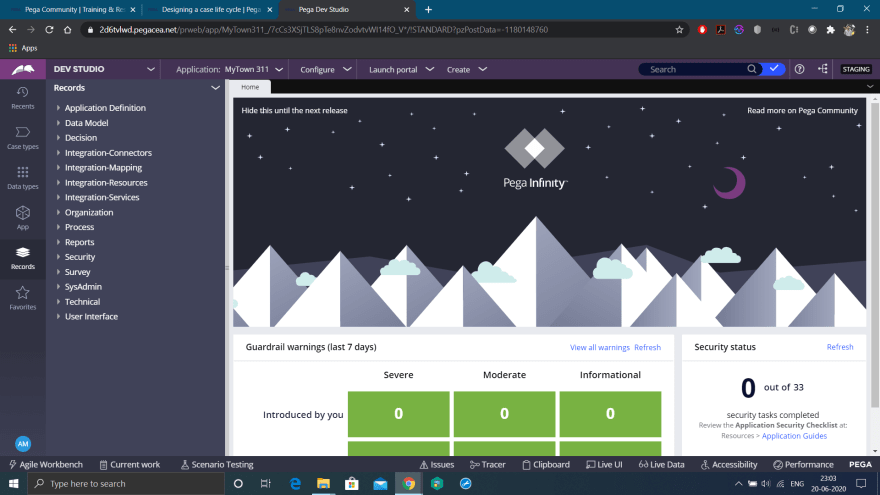
Task: Click the AM user avatar
Action: coord(22,444)
